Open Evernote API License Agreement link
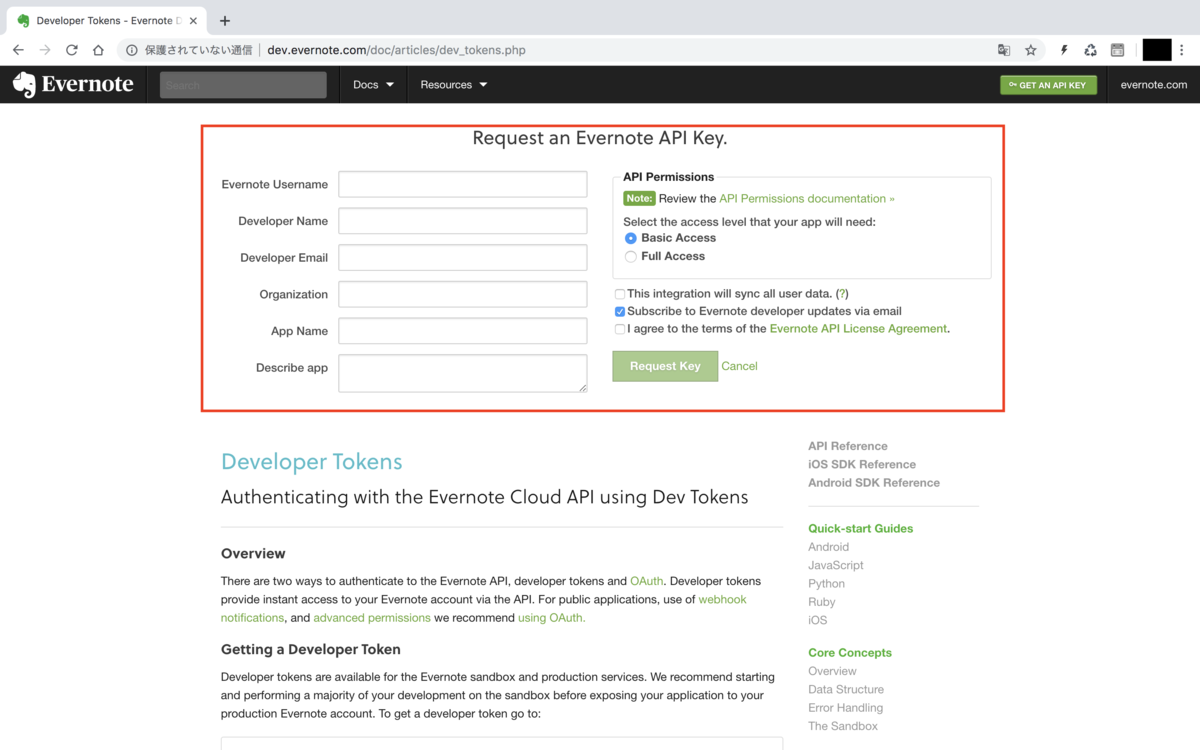1200x750 pixels. (x=858, y=329)
